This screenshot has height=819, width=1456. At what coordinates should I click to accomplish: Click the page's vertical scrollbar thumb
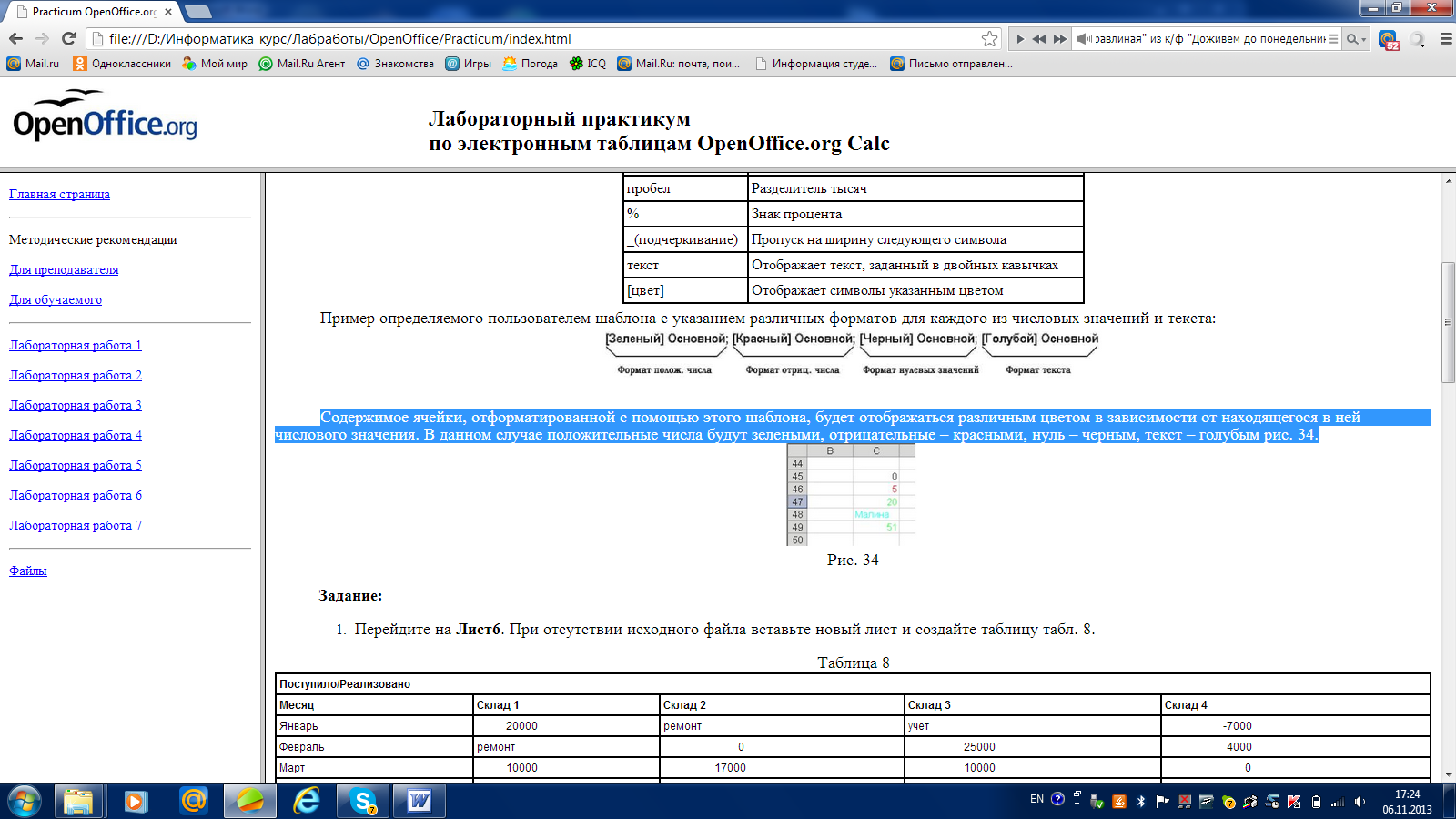[1448, 322]
